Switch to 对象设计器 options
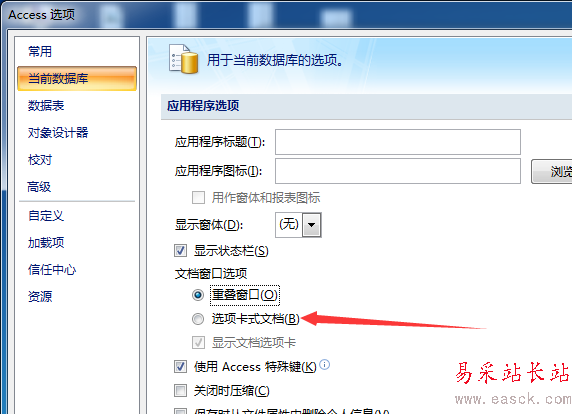The height and width of the screenshot is (414, 572). 58,132
